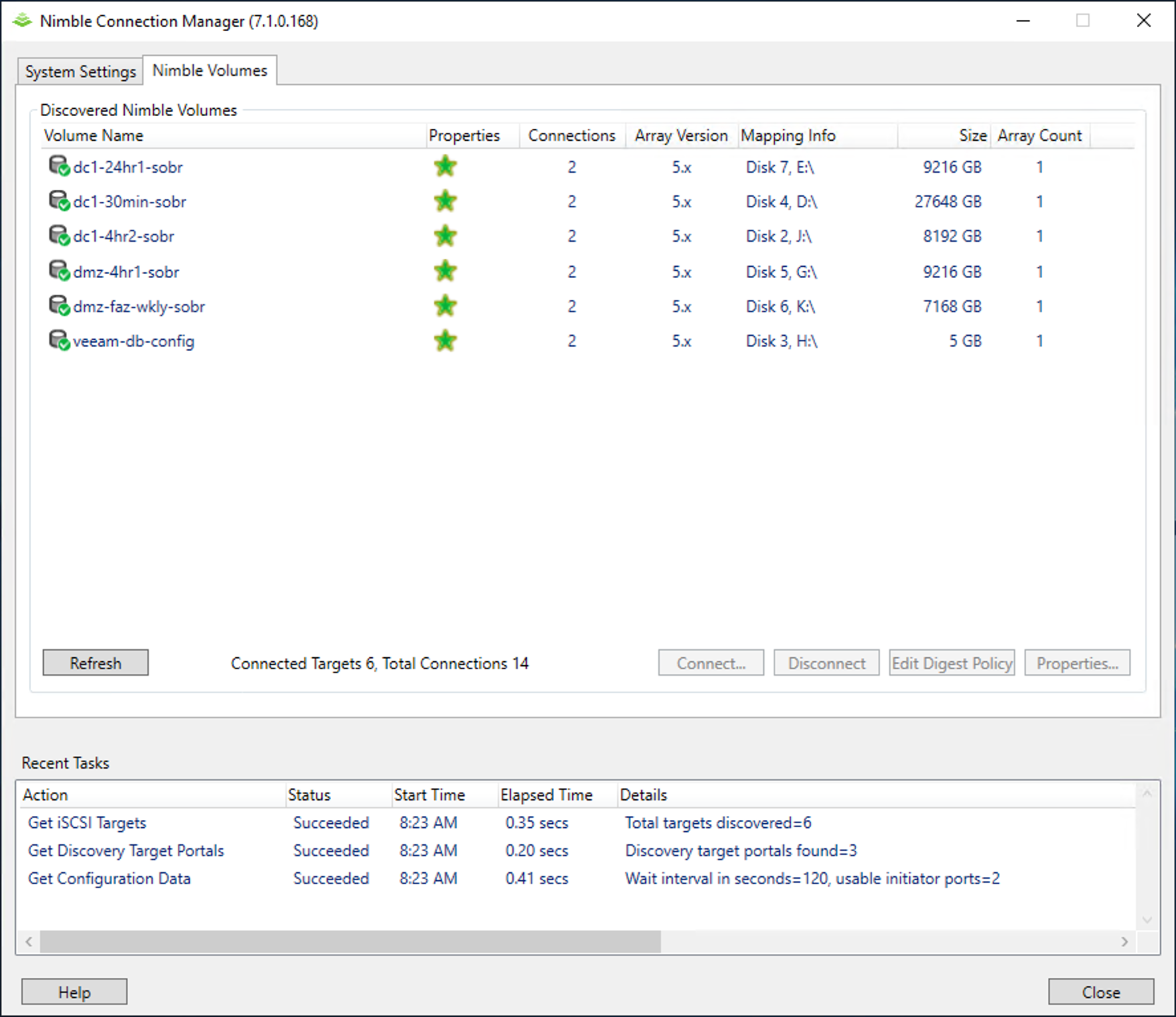Click the green star for veeam-db-config
The height and width of the screenshot is (1017, 1176).
click(445, 341)
